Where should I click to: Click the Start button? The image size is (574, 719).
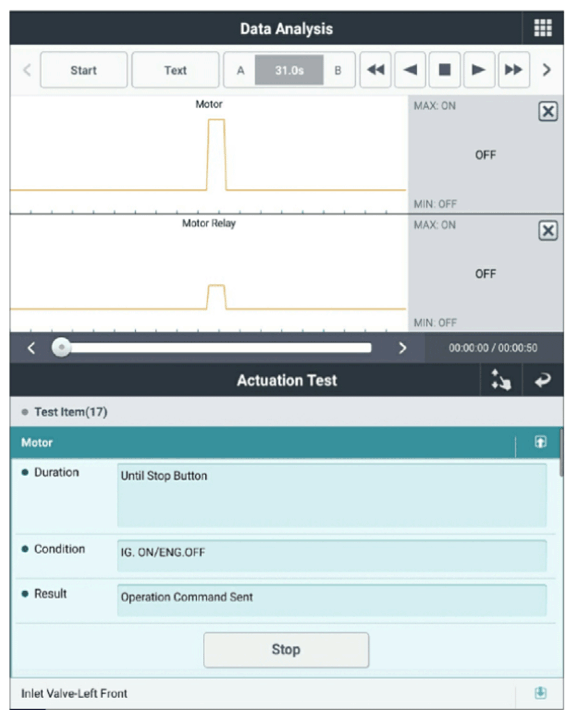pyautogui.click(x=83, y=70)
